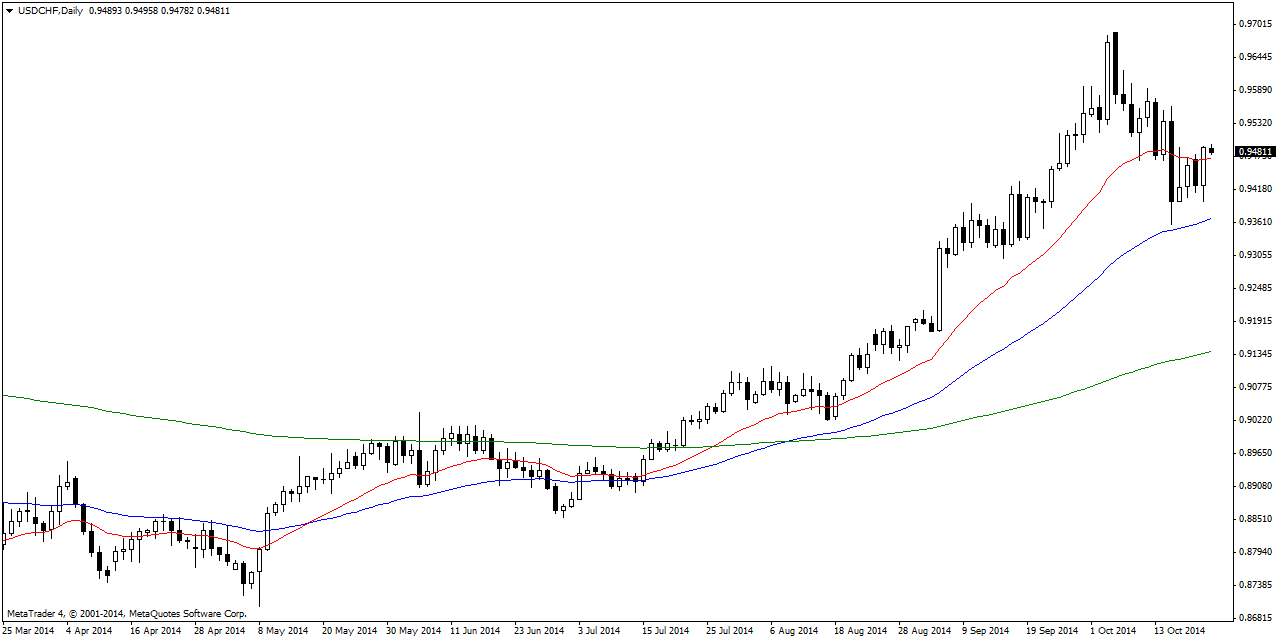Click the 30 May 2014 date label
Image resolution: width=1276 pixels, height=639 pixels.
point(414,631)
